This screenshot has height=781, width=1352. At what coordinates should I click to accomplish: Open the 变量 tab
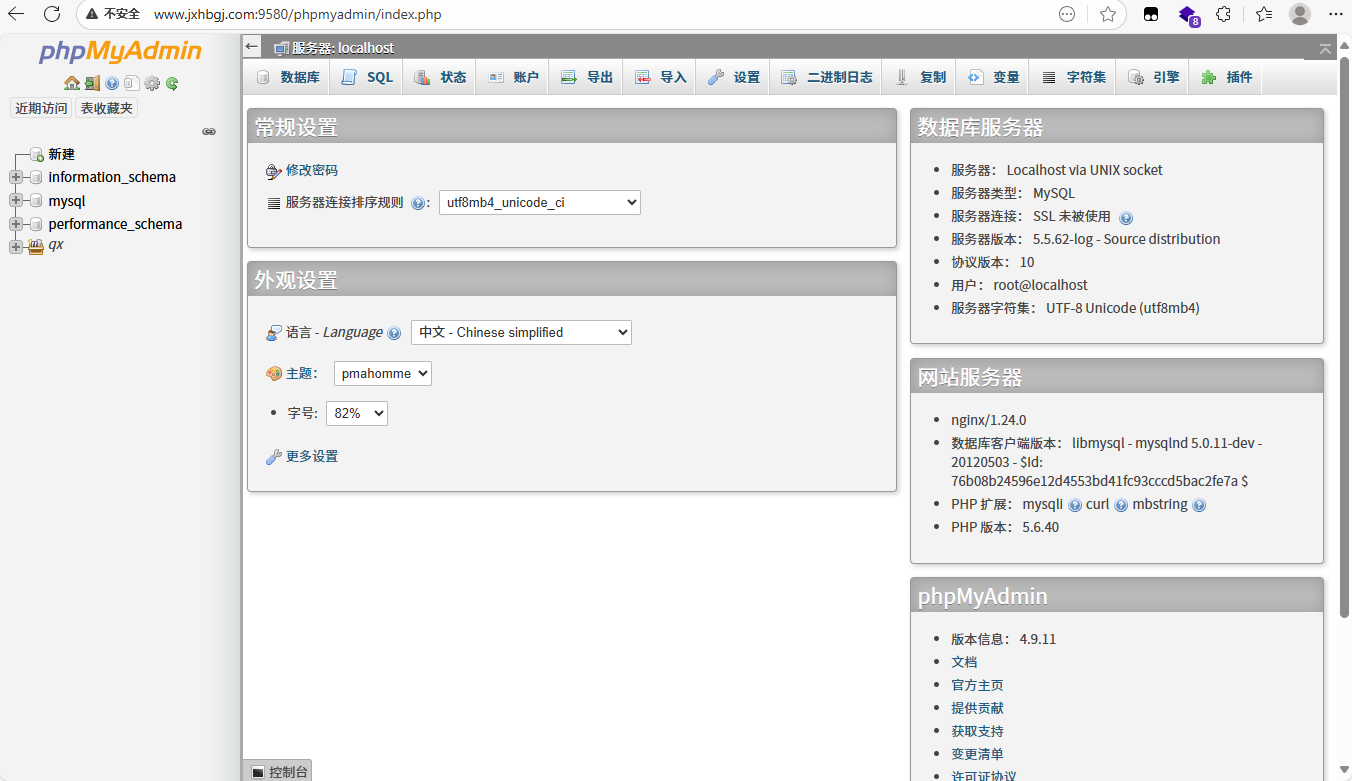click(993, 77)
